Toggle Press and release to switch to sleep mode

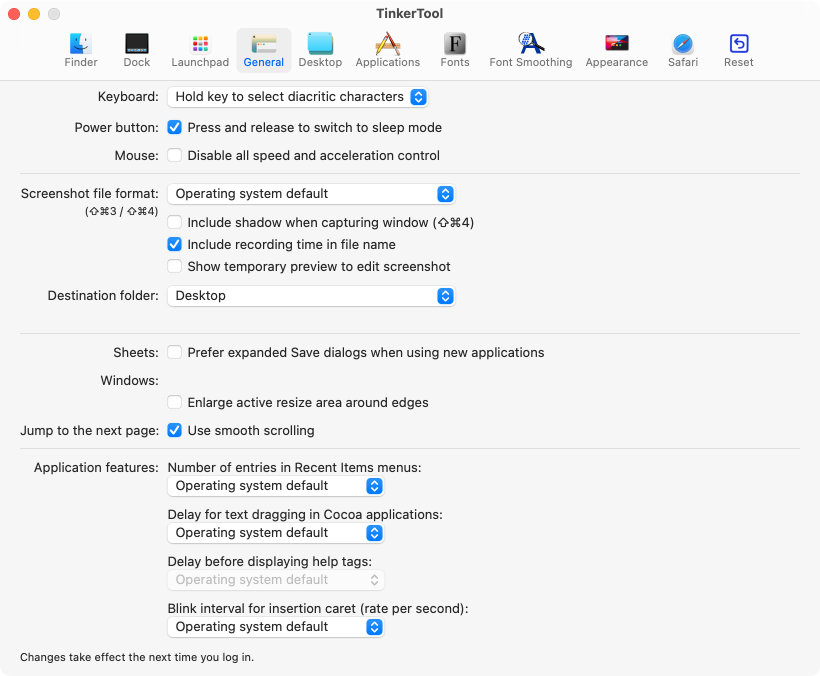tap(175, 128)
